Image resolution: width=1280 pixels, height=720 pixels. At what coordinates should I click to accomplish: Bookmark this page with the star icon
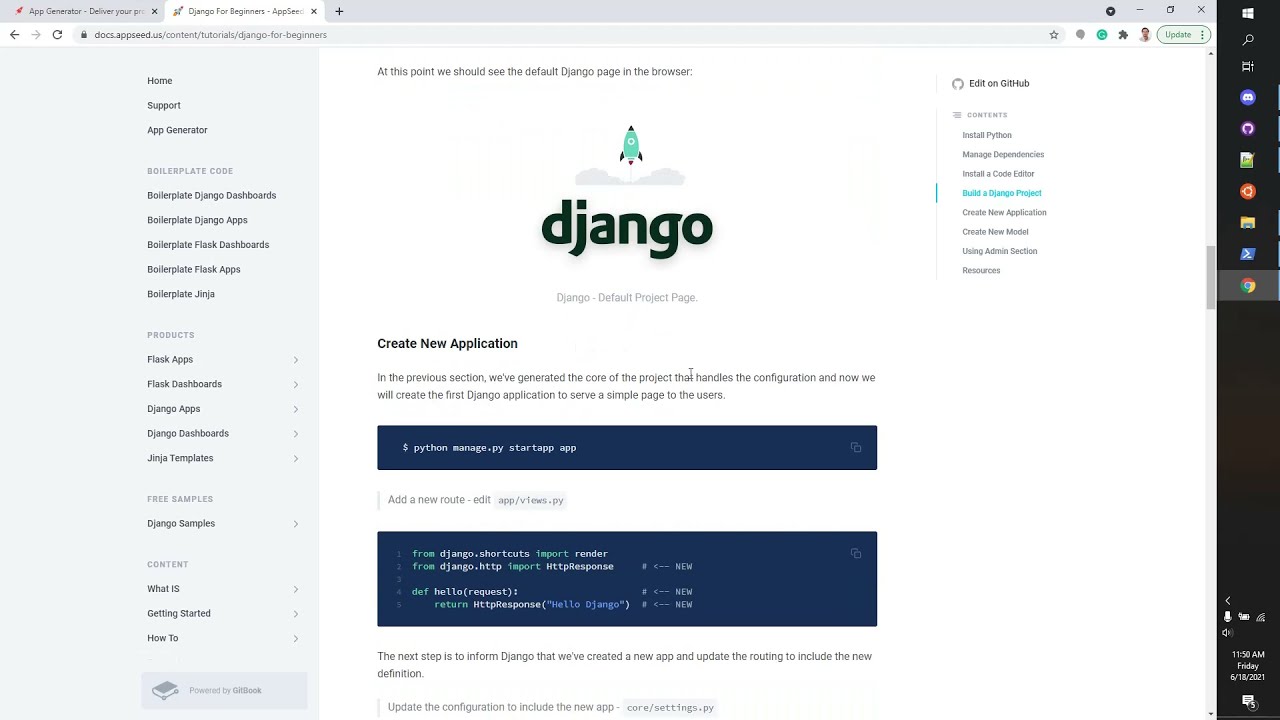point(1054,34)
